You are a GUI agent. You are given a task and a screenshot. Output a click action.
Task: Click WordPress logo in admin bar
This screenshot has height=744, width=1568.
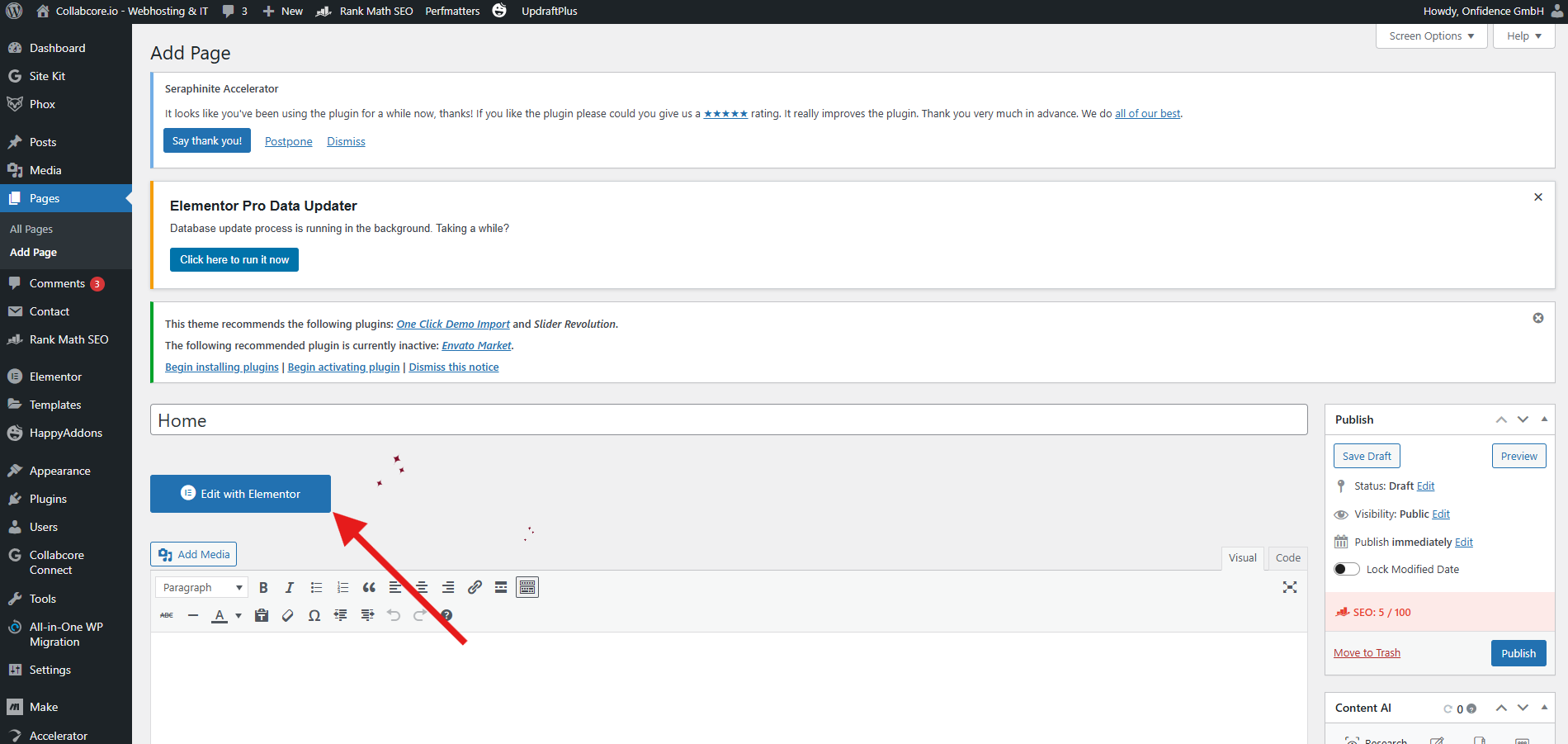(14, 12)
